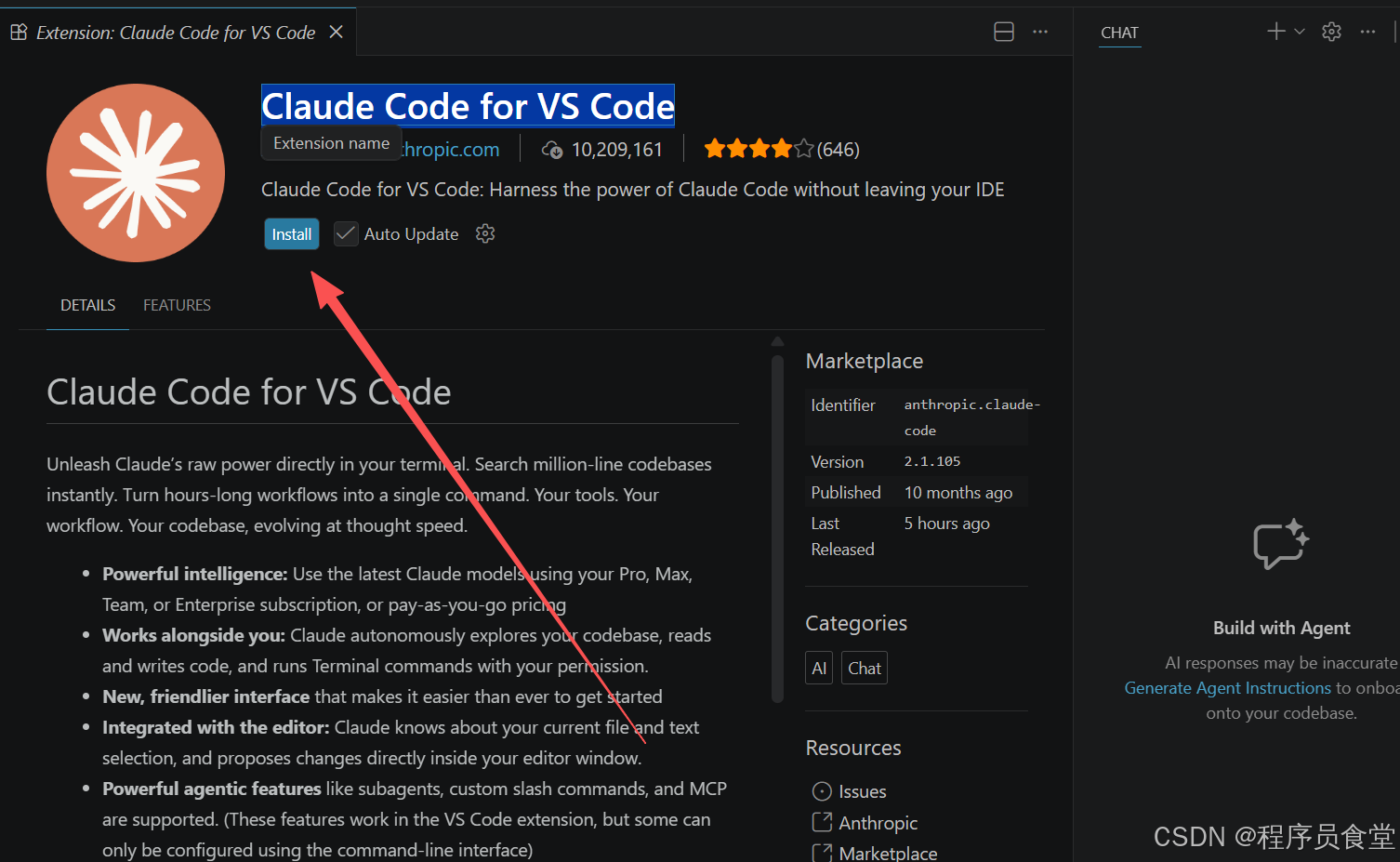Click the install count 10,209,161
The height and width of the screenshot is (862, 1400).
pos(617,150)
